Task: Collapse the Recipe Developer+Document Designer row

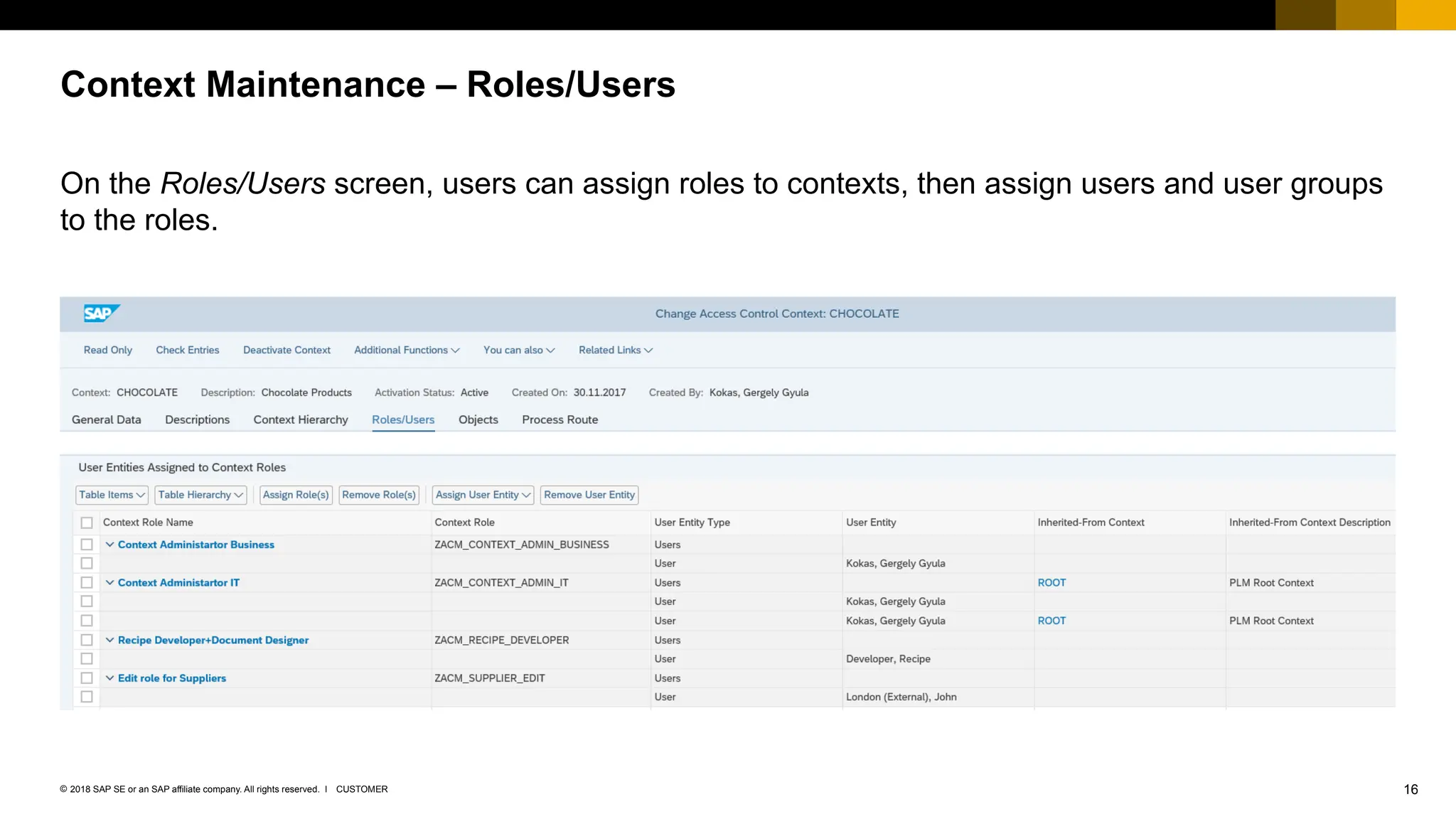Action: click(x=109, y=640)
